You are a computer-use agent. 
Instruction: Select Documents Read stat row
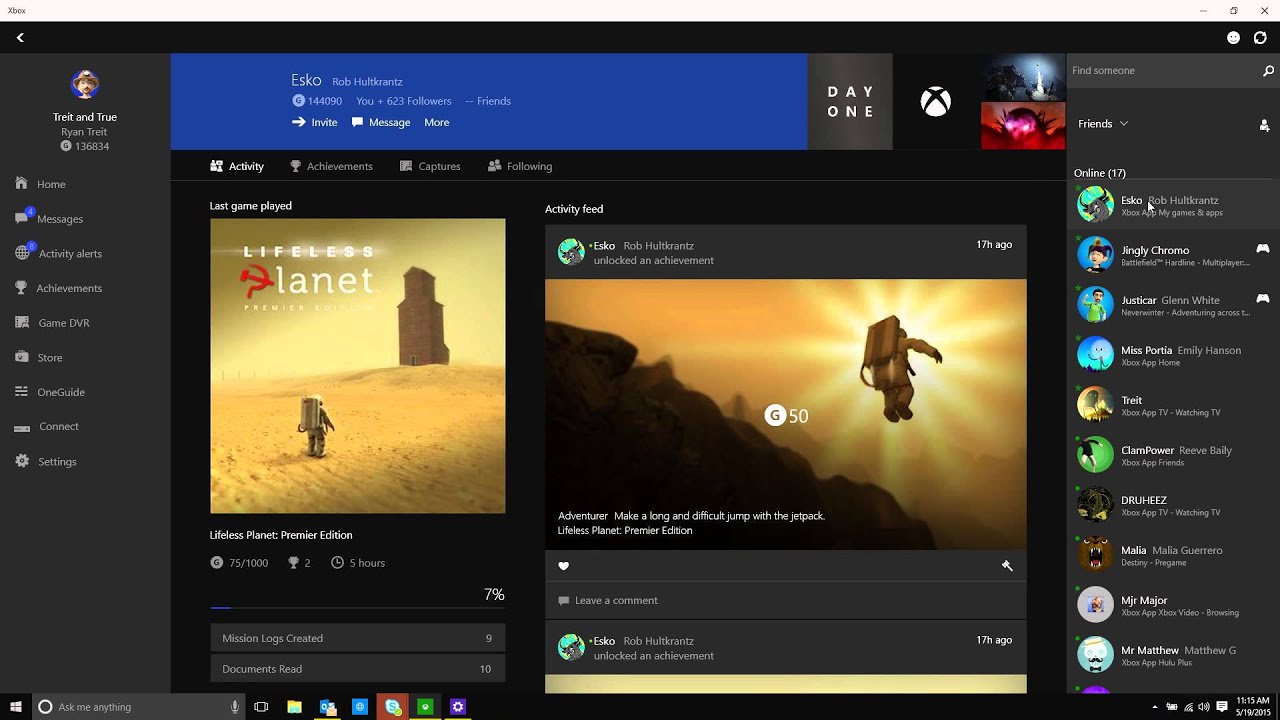coord(357,669)
